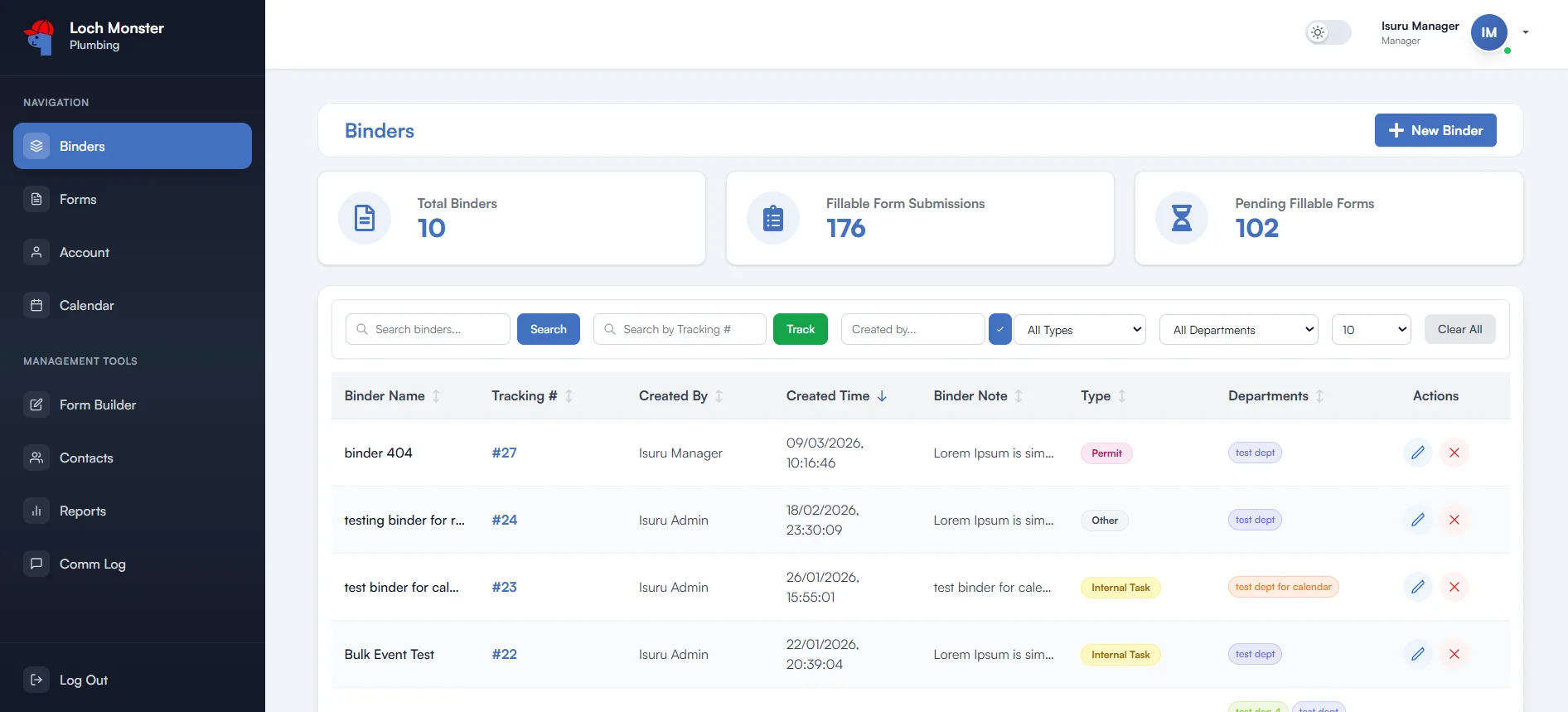Viewport: 1568px width, 712px height.
Task: Go to Forms in the sidebar
Action: coord(78,199)
